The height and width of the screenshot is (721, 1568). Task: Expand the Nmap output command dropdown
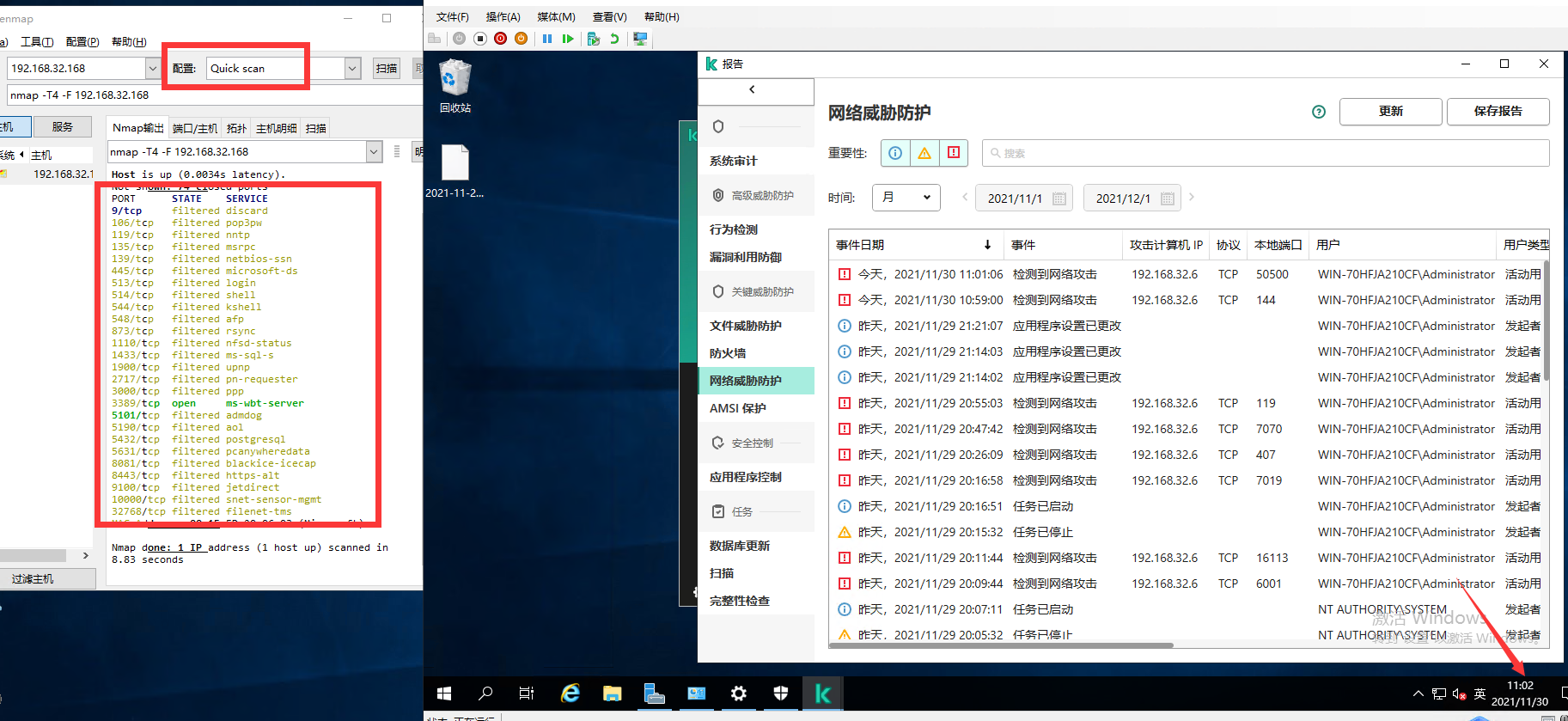coord(374,151)
